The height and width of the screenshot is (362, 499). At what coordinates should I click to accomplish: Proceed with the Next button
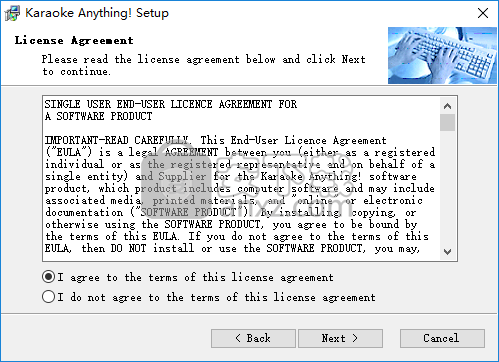pos(340,338)
